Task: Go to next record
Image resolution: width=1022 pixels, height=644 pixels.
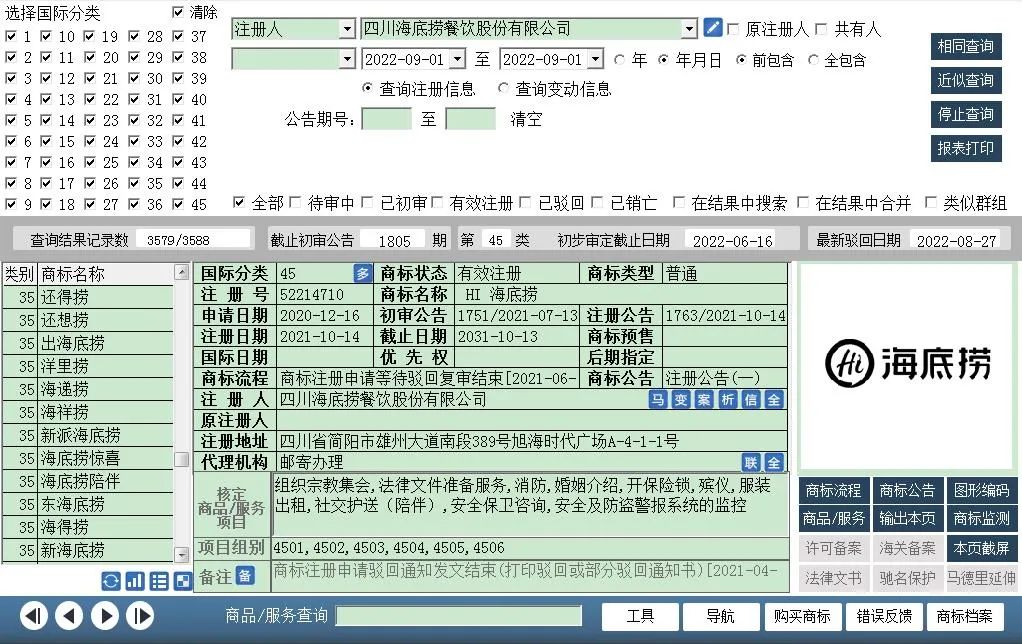Action: 105,616
